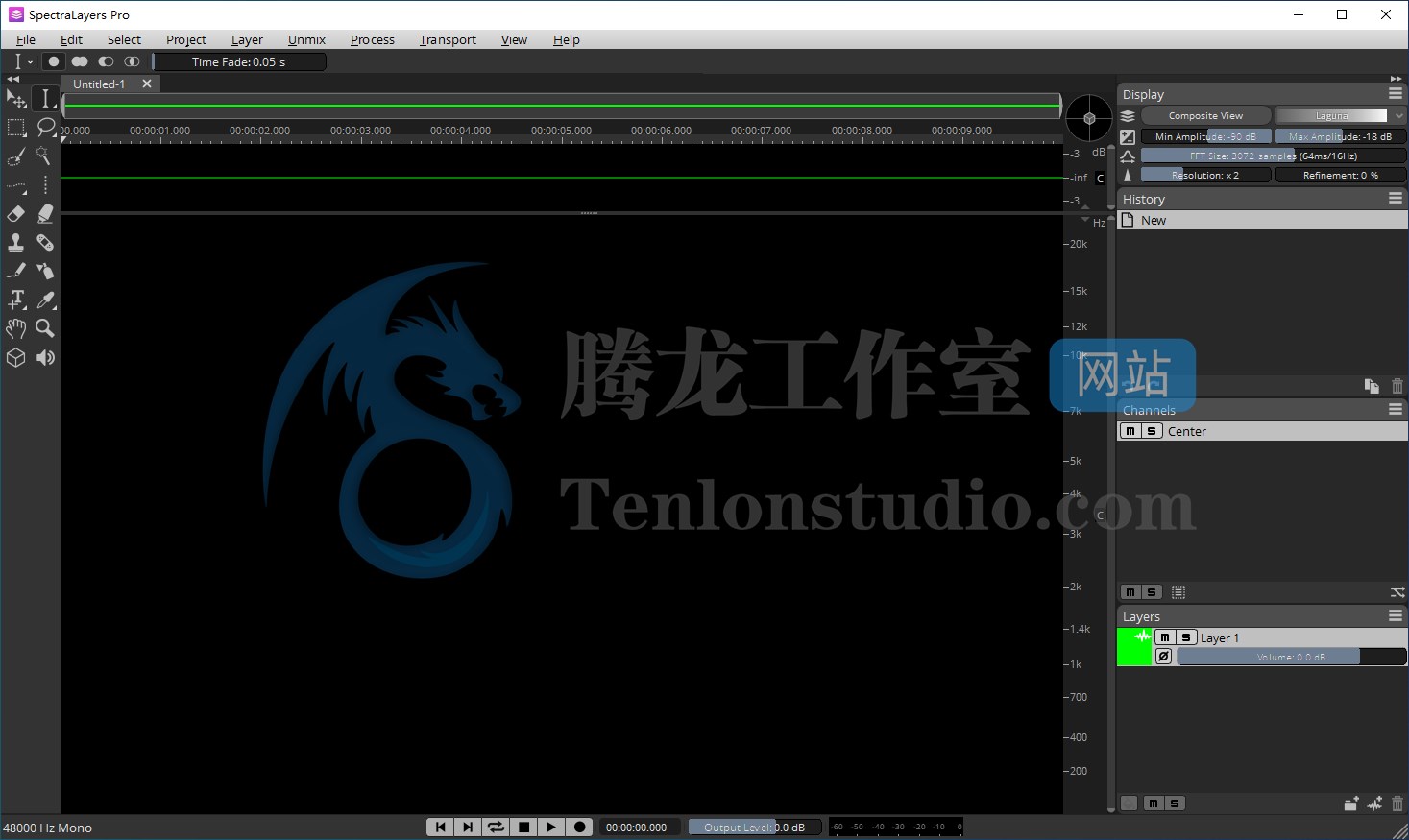Open the Laguna colormap dropdown
Viewport: 1409px width, 840px height.
click(1341, 115)
